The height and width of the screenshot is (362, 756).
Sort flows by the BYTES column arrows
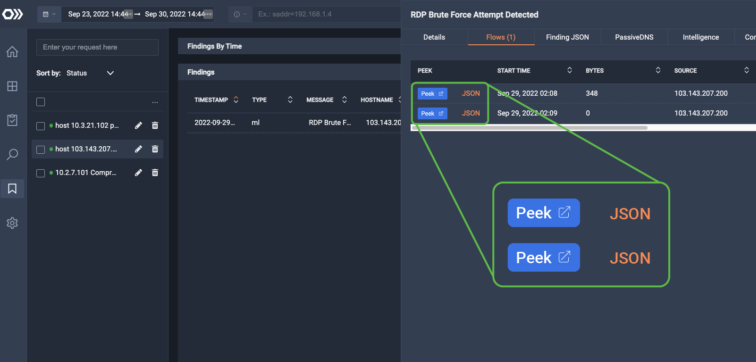click(658, 70)
